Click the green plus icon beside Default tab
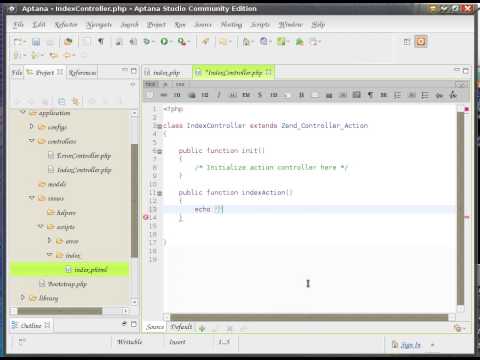 (202, 328)
